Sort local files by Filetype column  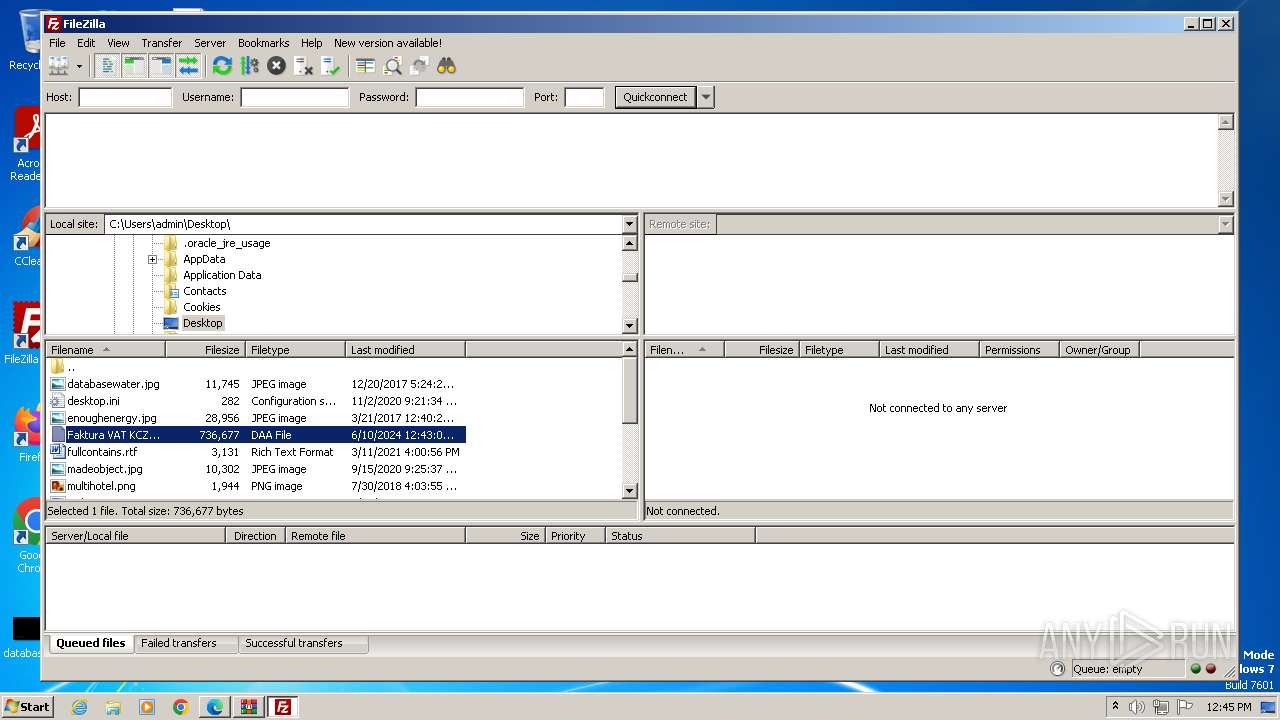pyautogui.click(x=295, y=350)
